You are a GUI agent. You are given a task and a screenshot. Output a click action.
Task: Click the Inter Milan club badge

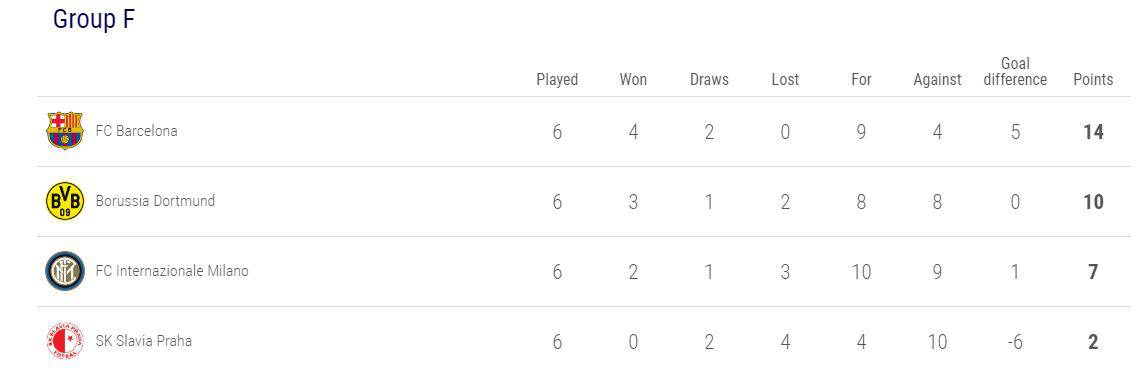65,271
